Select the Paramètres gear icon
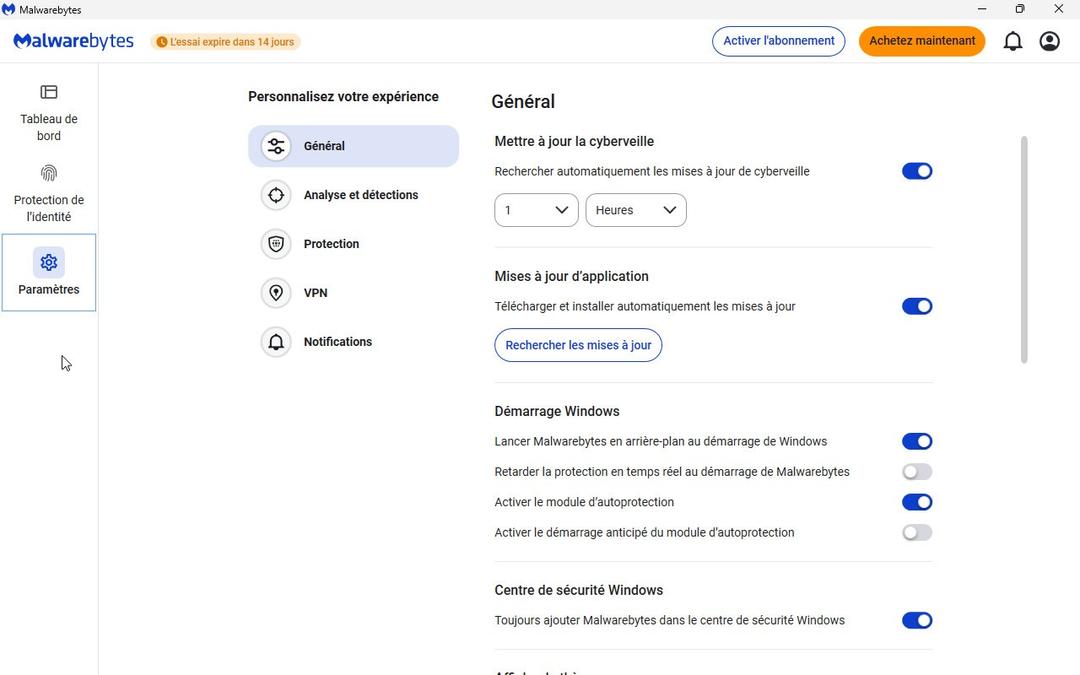Image resolution: width=1080 pixels, height=675 pixels. [x=49, y=262]
